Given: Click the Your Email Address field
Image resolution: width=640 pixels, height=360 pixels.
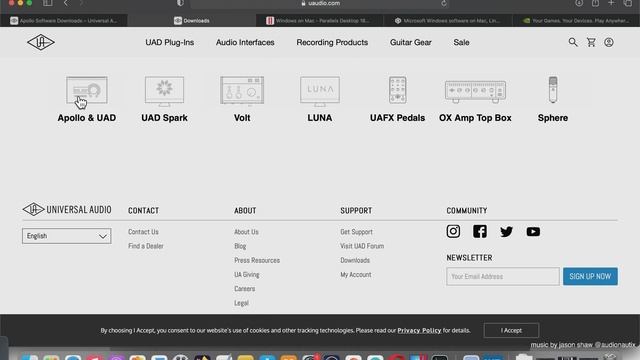Looking at the screenshot, I should point(503,276).
